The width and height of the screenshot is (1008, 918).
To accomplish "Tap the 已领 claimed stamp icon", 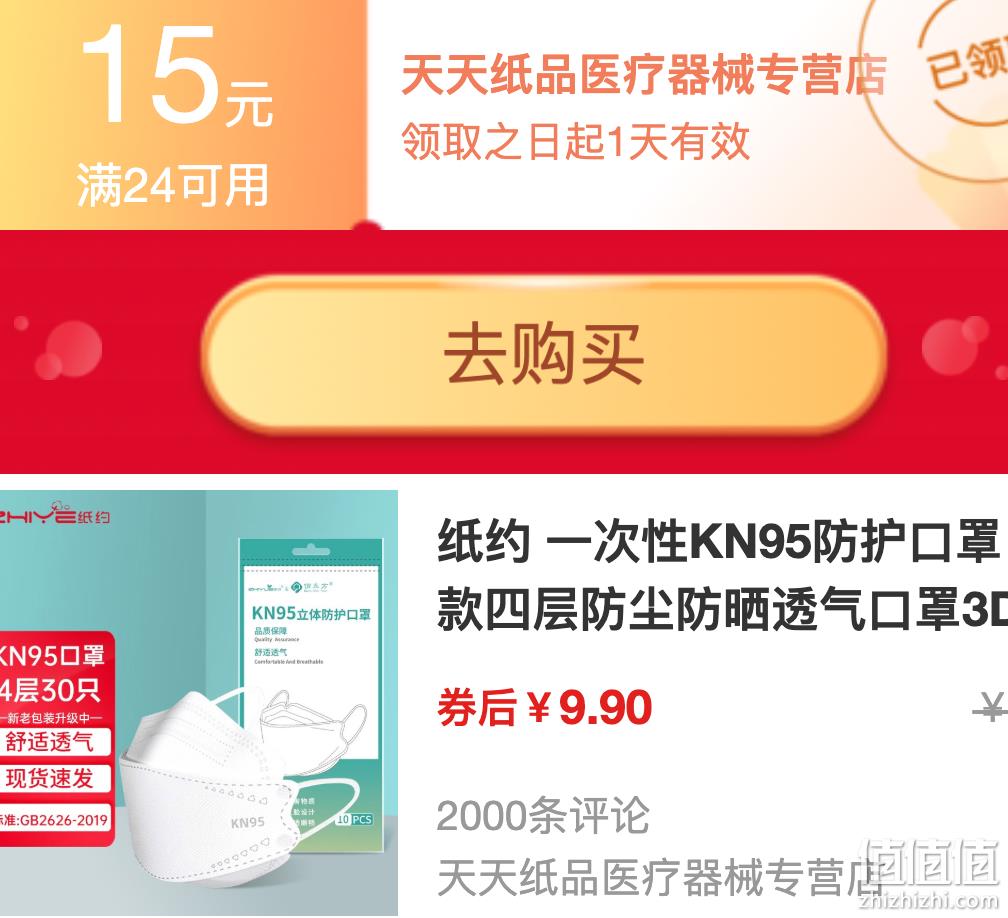I will click(x=951, y=64).
